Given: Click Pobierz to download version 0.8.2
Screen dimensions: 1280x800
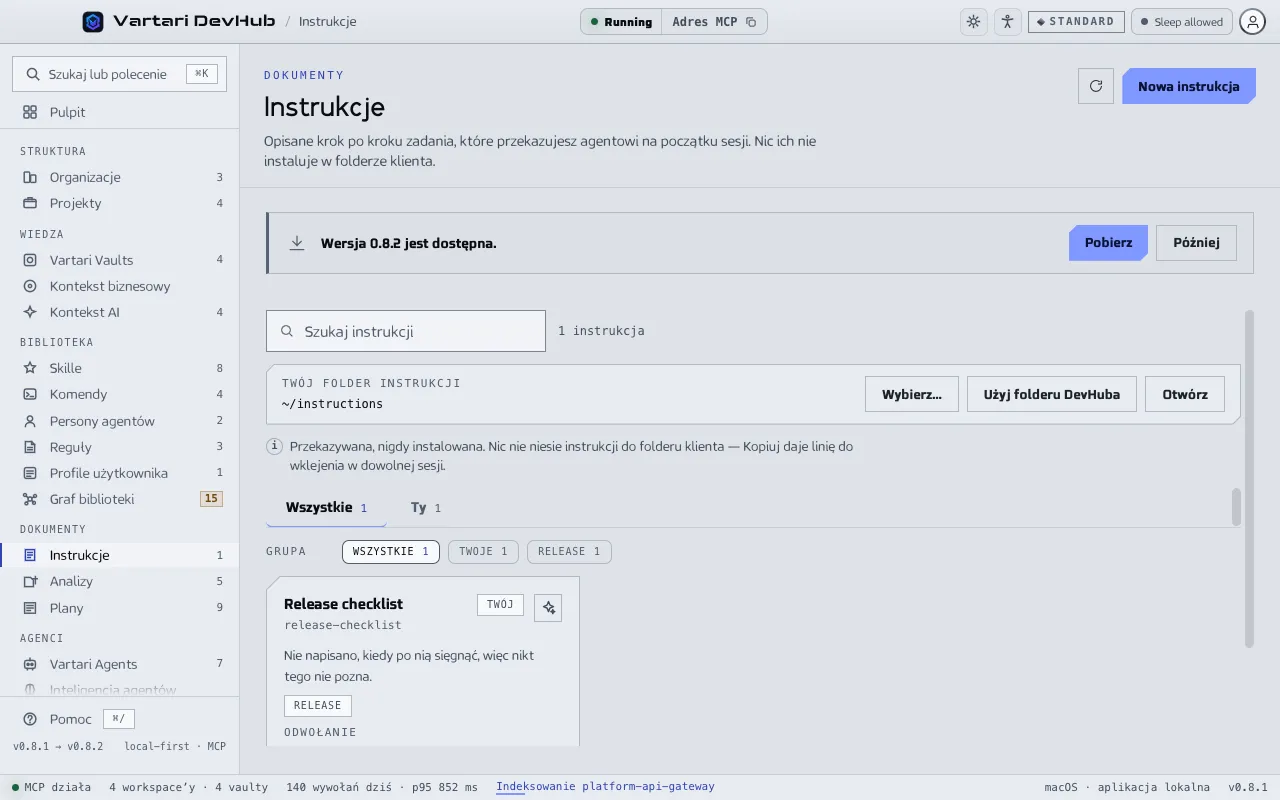Looking at the screenshot, I should click(x=1108, y=242).
